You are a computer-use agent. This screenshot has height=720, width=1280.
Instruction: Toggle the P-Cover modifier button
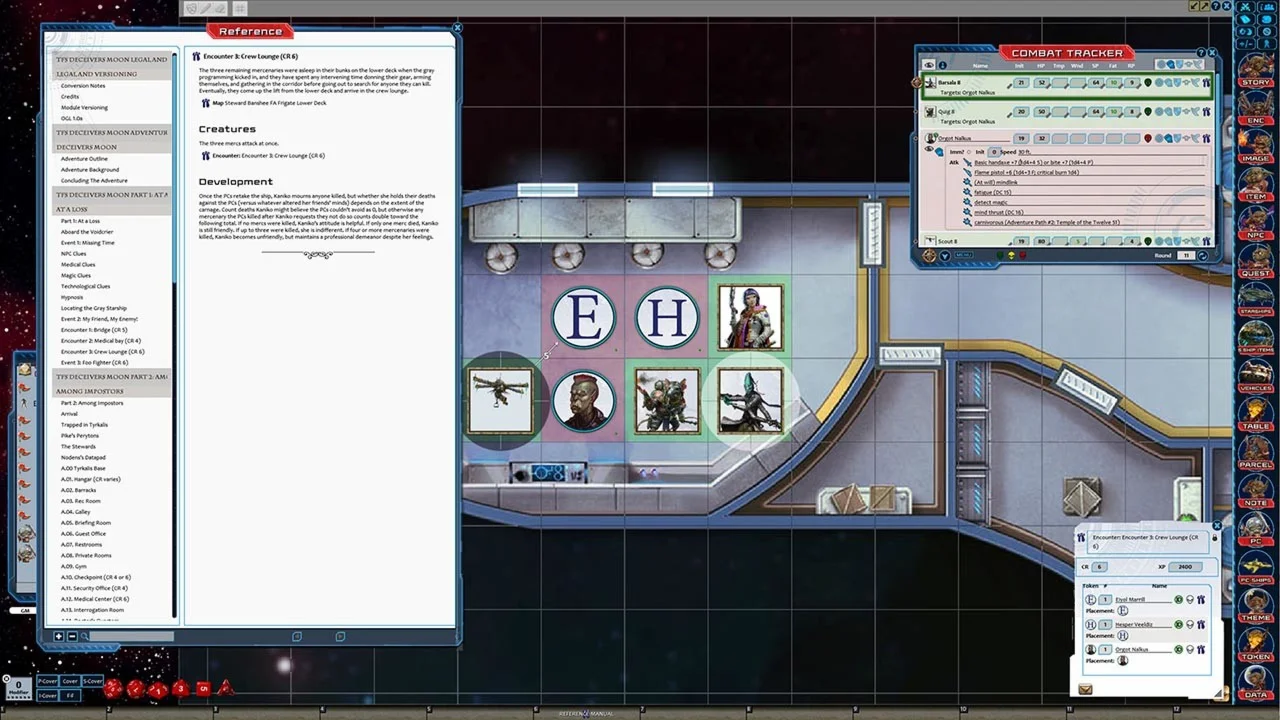pyautogui.click(x=47, y=681)
